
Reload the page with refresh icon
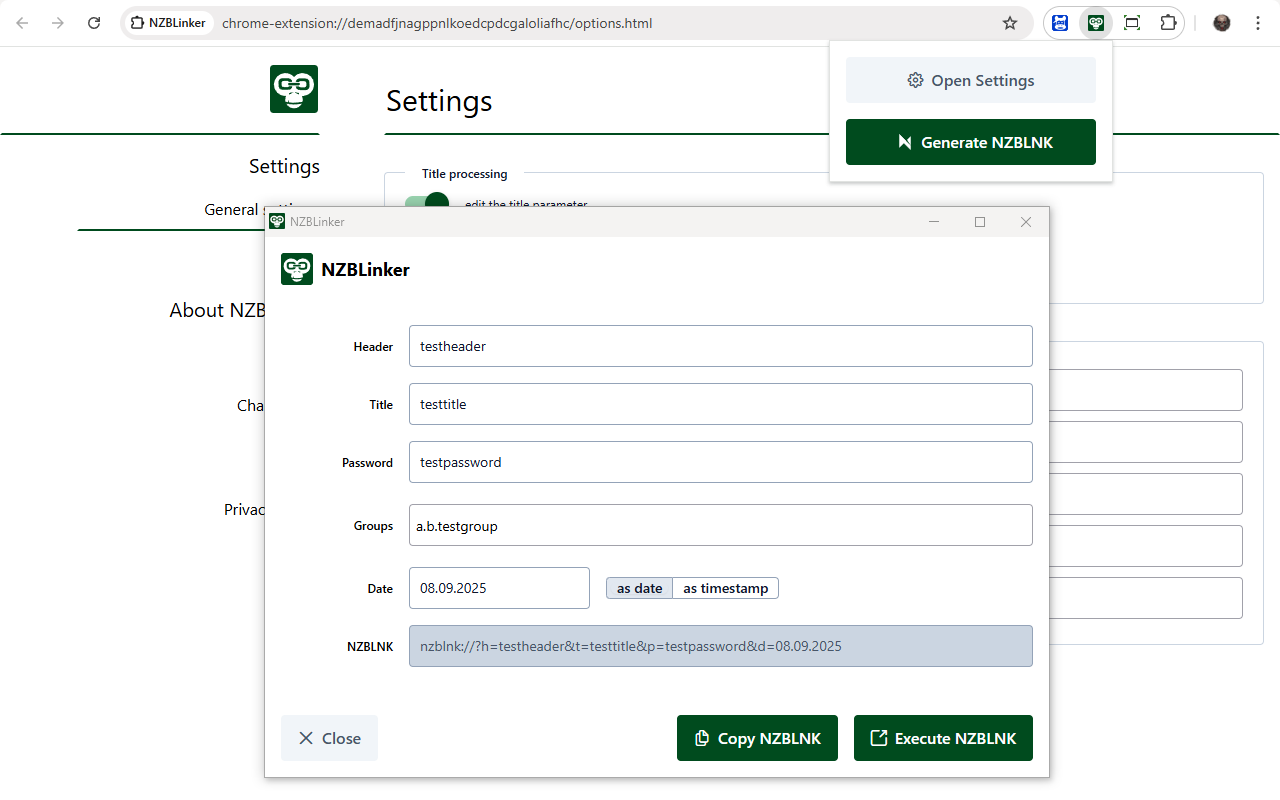[x=94, y=23]
